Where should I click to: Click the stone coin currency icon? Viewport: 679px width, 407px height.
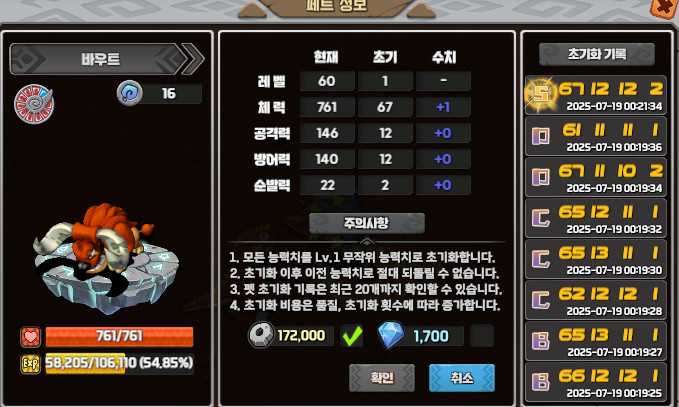[x=261, y=335]
